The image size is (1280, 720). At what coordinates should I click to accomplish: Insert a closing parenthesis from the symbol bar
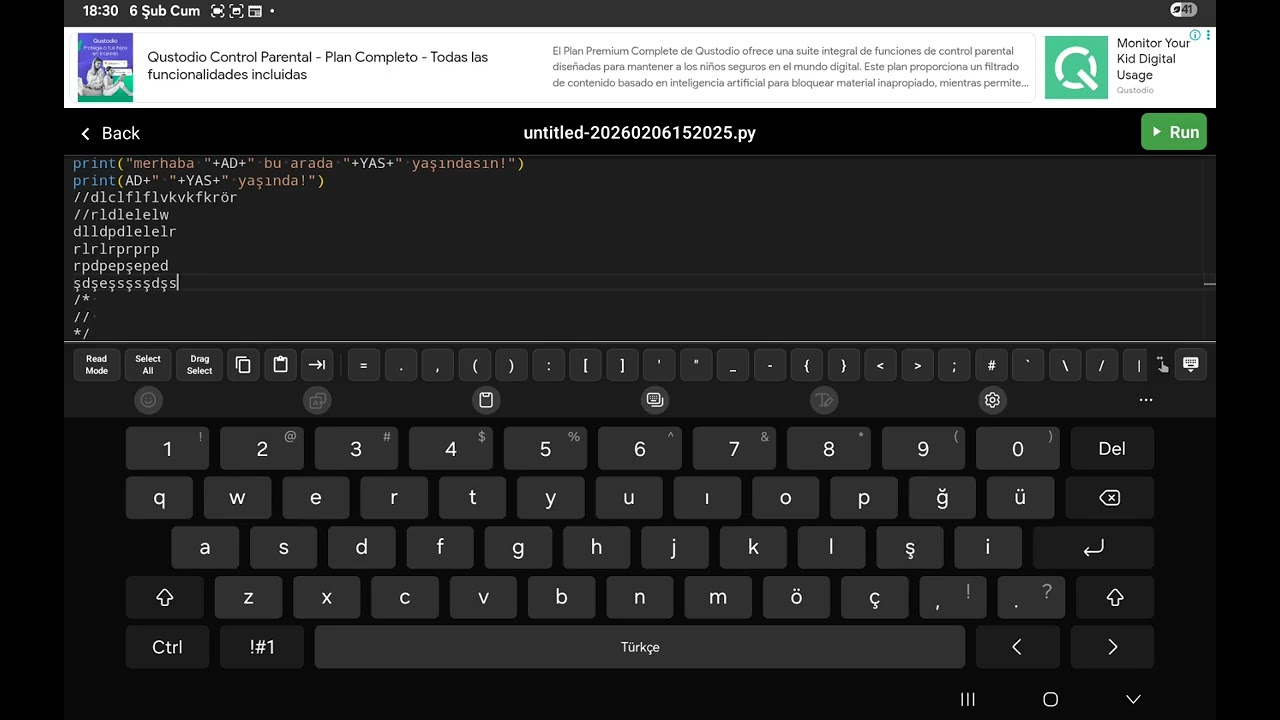[x=511, y=366]
